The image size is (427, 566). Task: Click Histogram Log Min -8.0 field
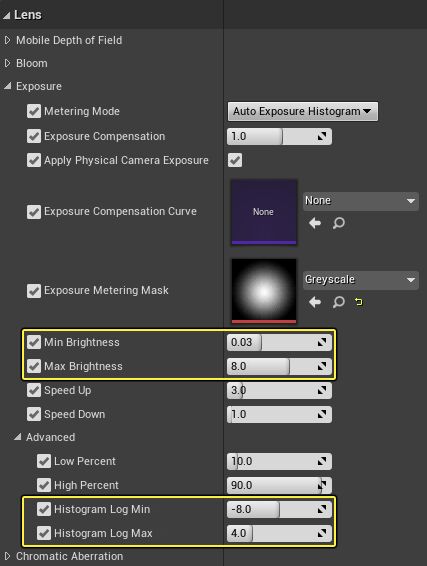[279, 509]
